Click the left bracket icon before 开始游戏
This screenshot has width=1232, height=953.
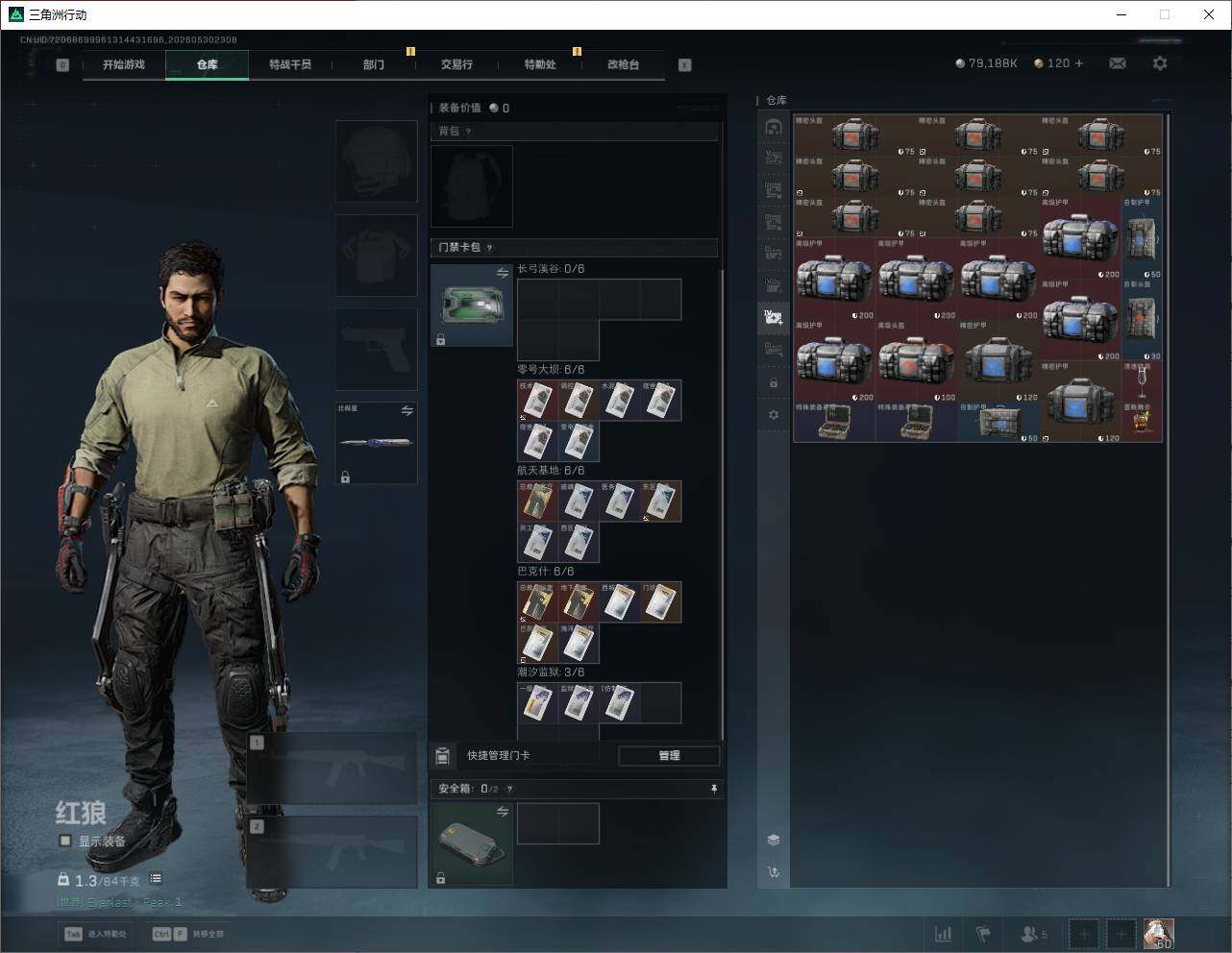coord(62,65)
